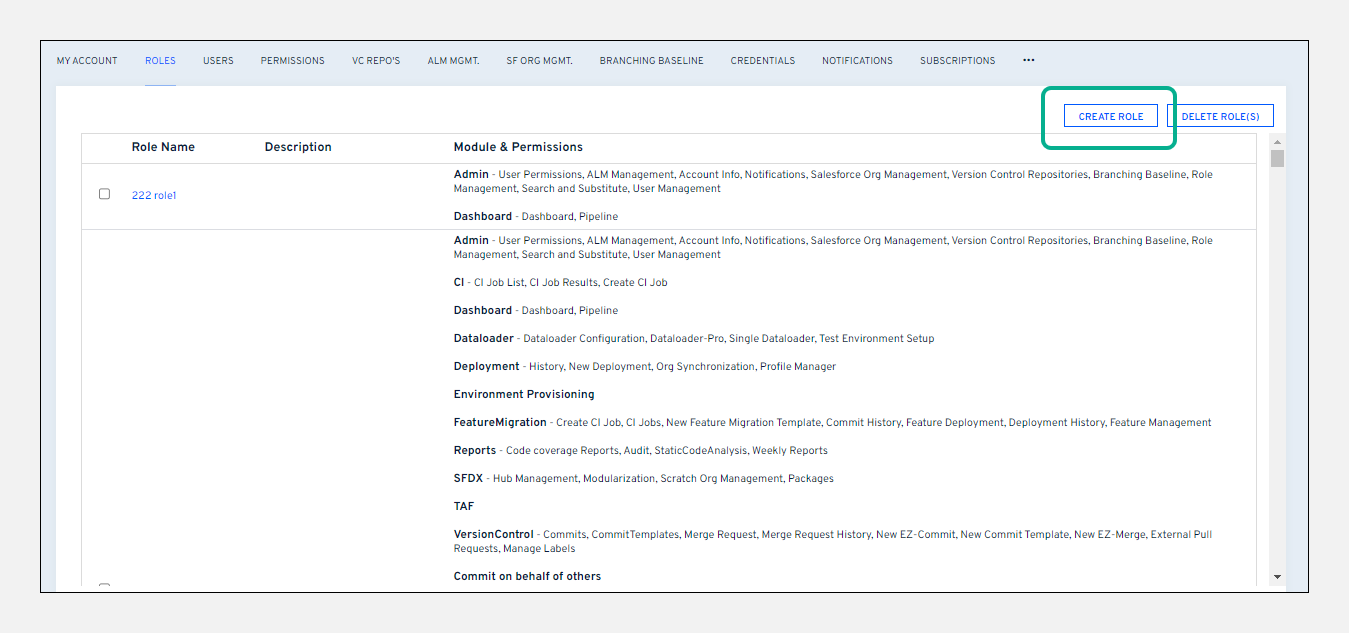The width and height of the screenshot is (1349, 633).
Task: Click the CREATE ROLE button
Action: (1110, 115)
